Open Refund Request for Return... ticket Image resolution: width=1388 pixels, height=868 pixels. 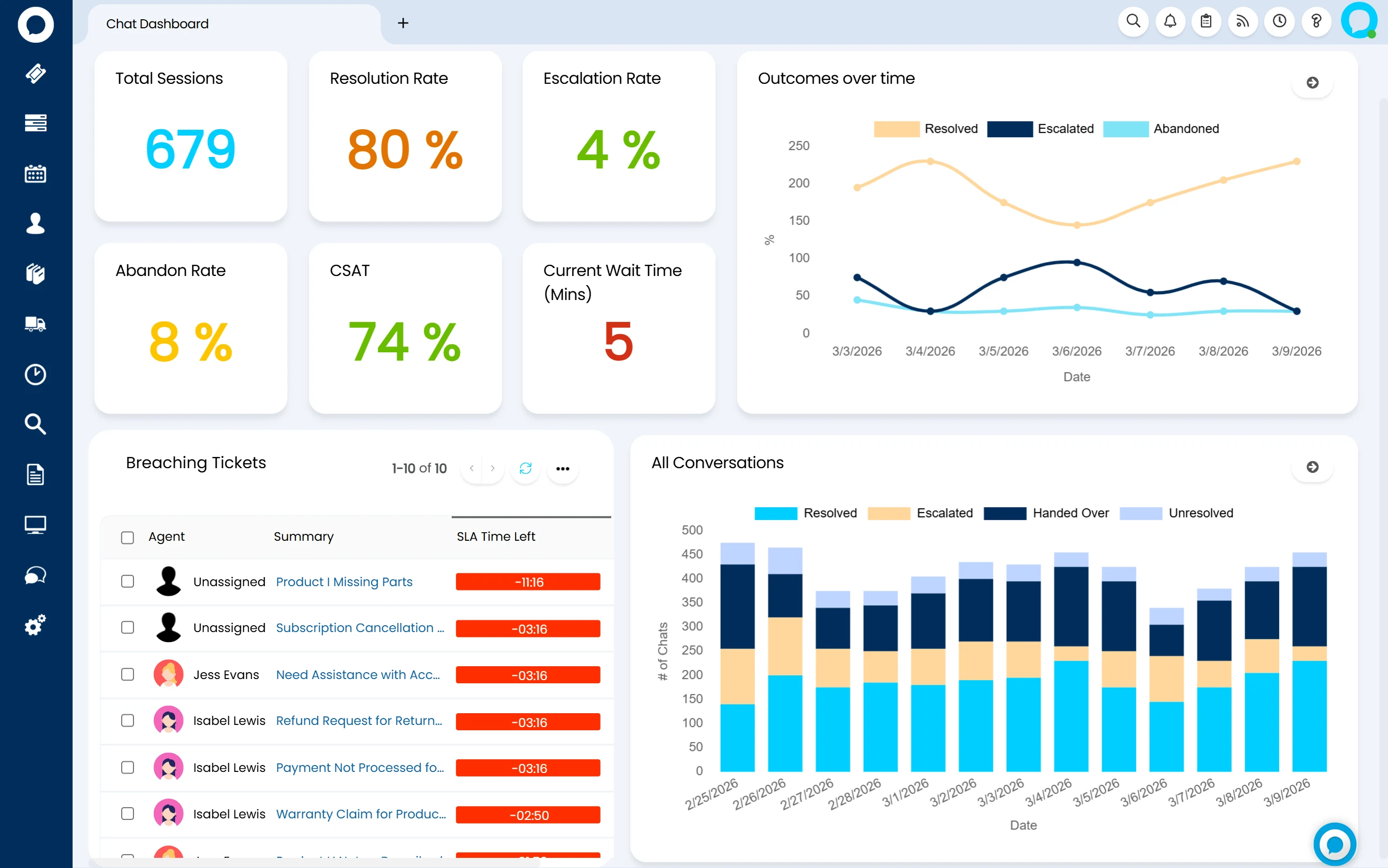pos(359,721)
